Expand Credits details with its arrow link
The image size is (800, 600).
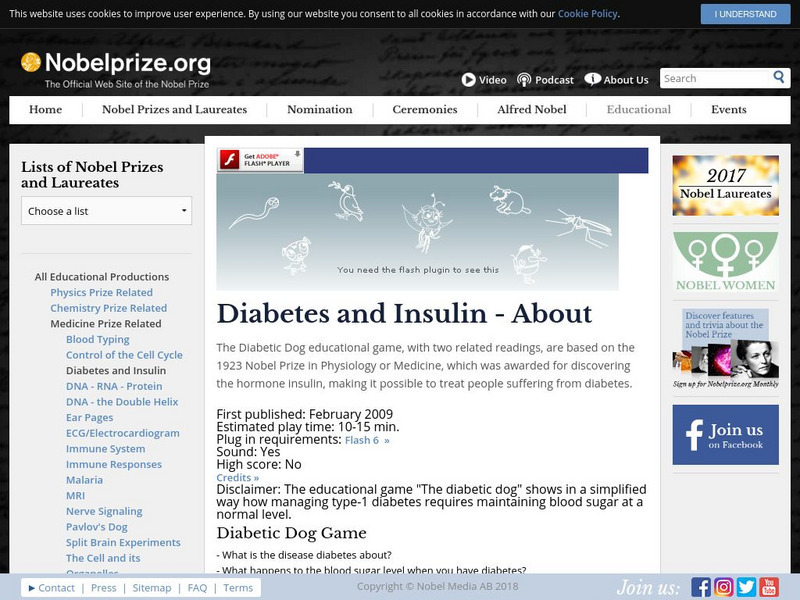239,477
